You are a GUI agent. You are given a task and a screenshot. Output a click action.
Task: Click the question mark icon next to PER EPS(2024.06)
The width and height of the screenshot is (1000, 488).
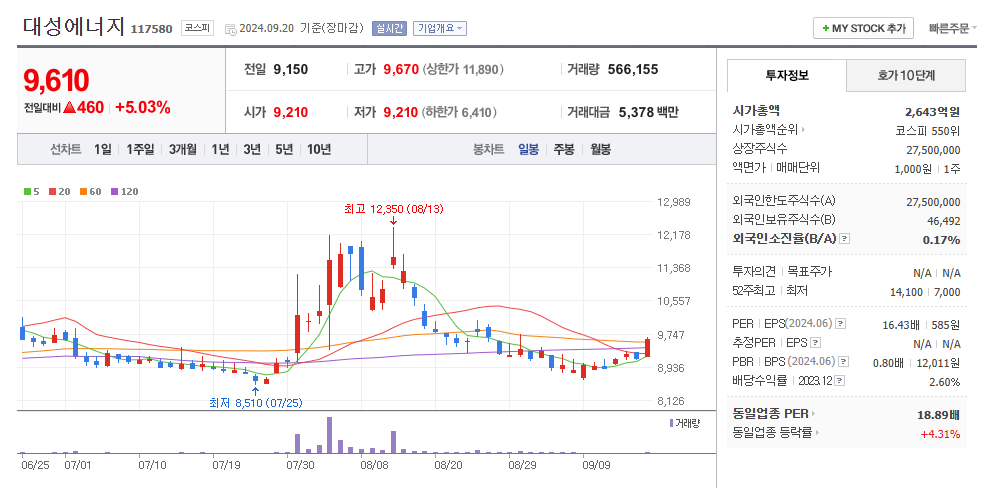tap(841, 324)
